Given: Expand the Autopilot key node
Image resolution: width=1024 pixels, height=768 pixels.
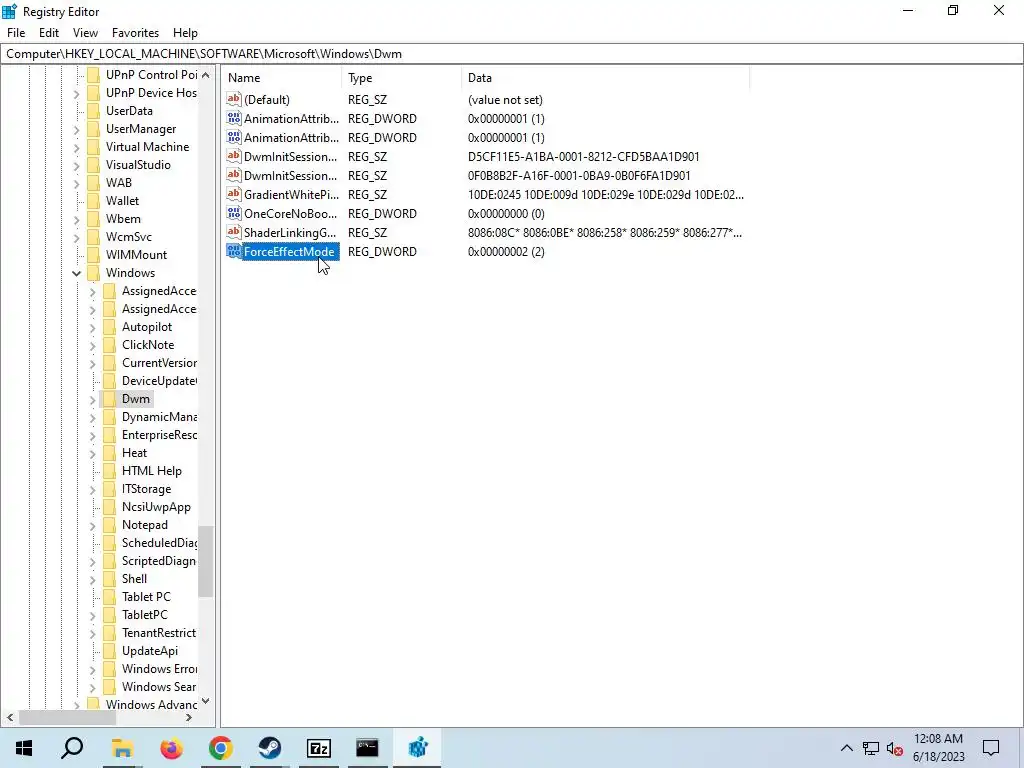Looking at the screenshot, I should (x=92, y=327).
